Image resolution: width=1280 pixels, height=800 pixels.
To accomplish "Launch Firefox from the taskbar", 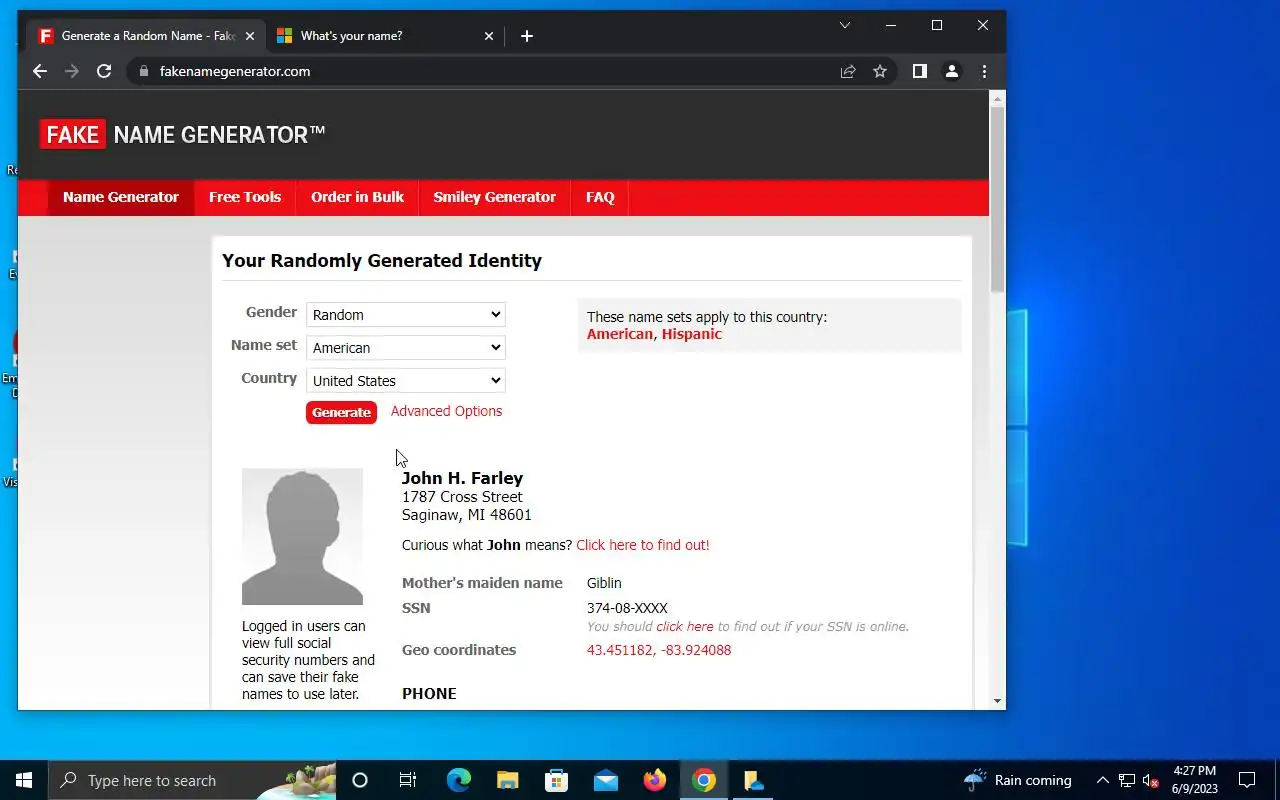I will pyautogui.click(x=655, y=780).
